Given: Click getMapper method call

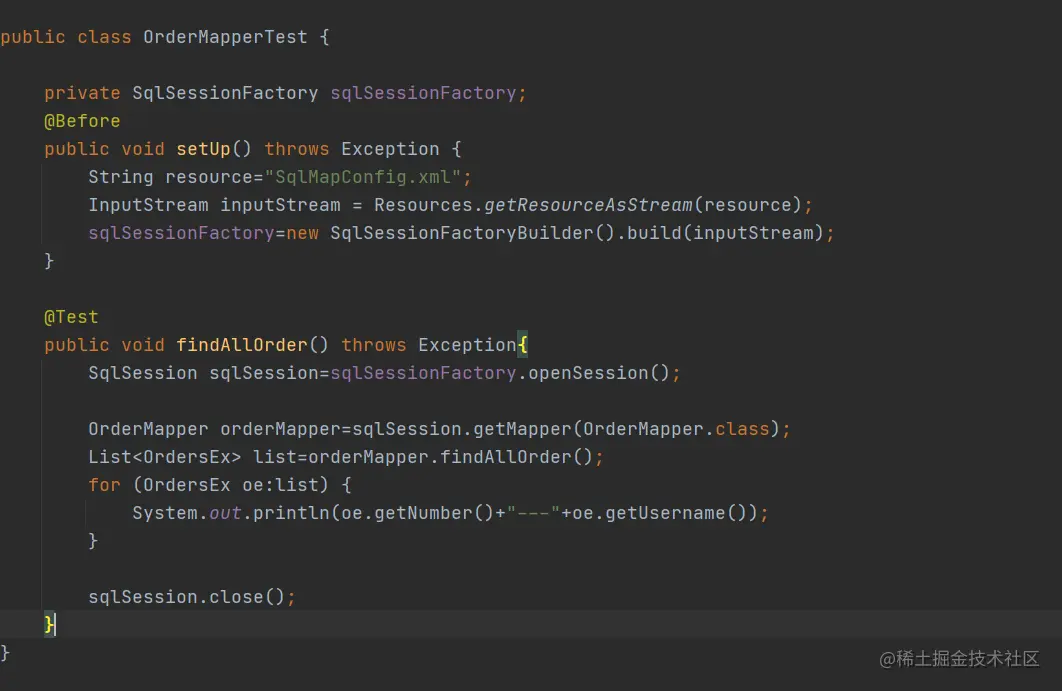Looking at the screenshot, I should [522, 429].
